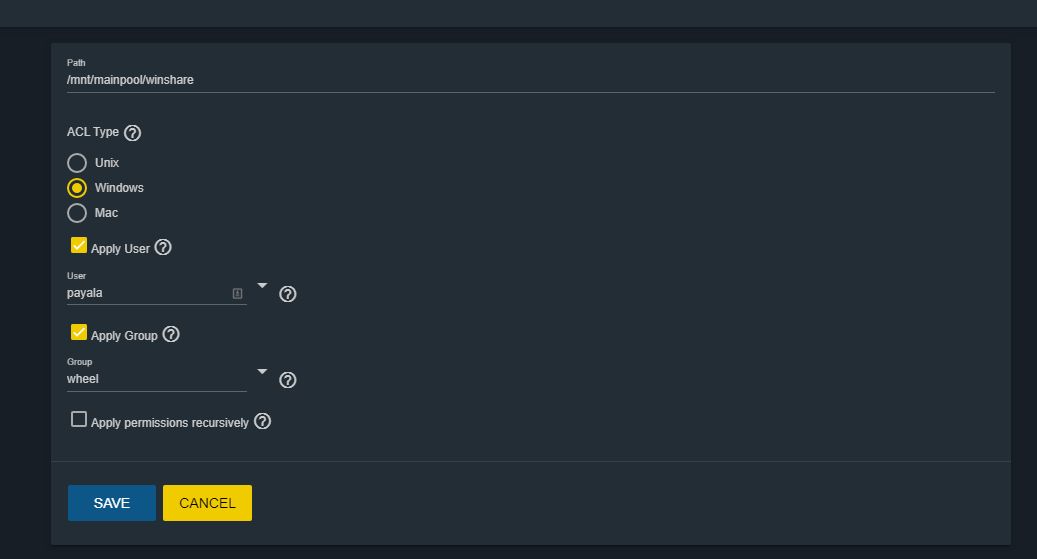The height and width of the screenshot is (559, 1037).
Task: Cancel the permission changes
Action: click(208, 503)
